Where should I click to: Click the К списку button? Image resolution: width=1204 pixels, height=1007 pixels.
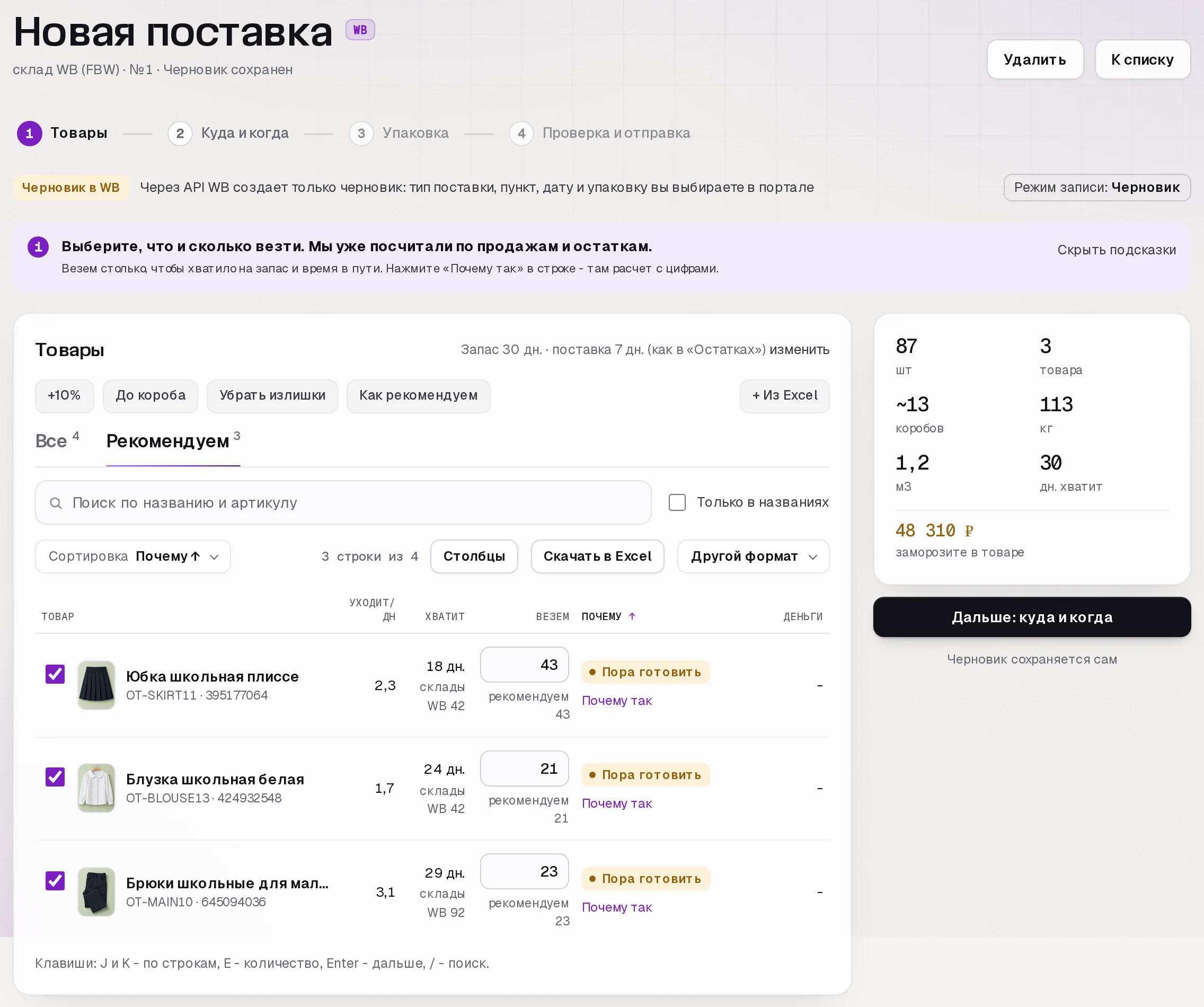(1142, 60)
